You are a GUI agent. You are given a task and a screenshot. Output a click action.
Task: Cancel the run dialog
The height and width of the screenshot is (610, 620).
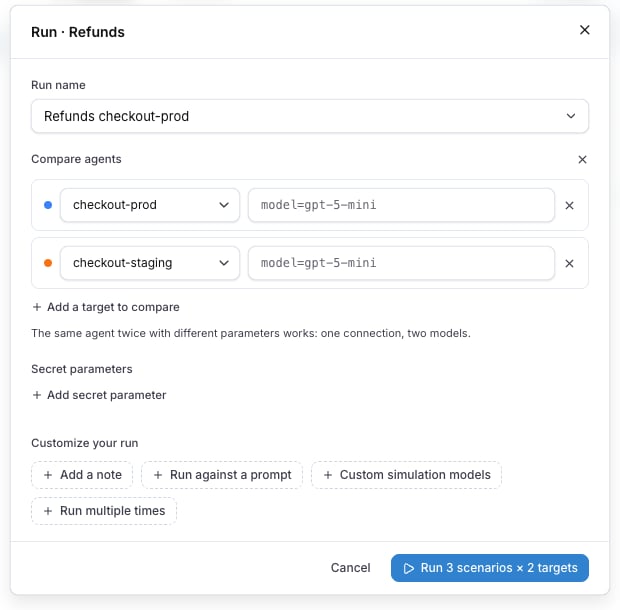click(x=350, y=568)
